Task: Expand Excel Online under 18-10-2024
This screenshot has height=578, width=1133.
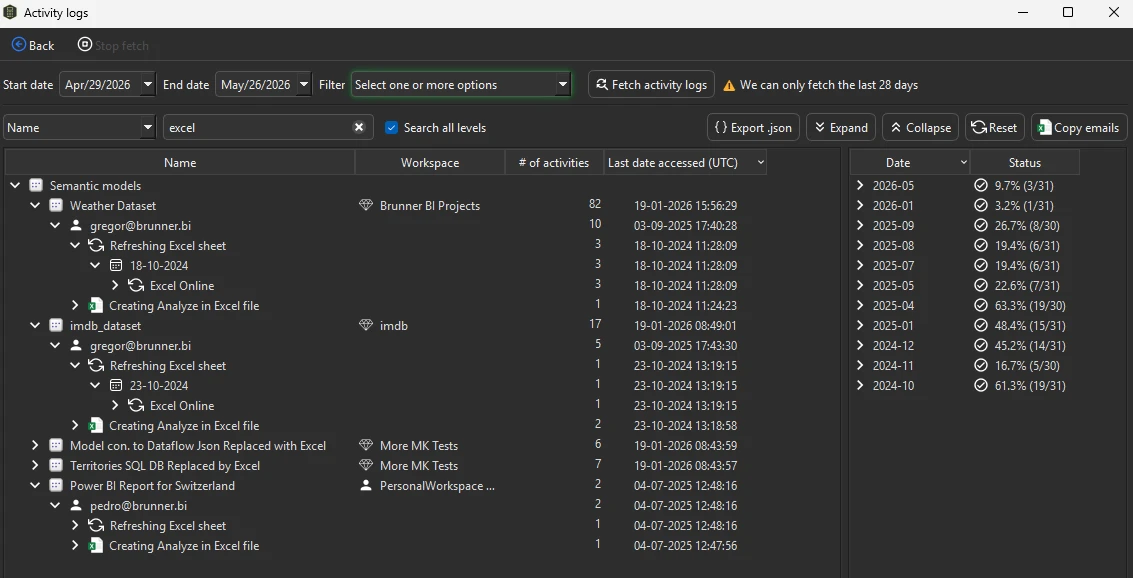Action: point(115,285)
